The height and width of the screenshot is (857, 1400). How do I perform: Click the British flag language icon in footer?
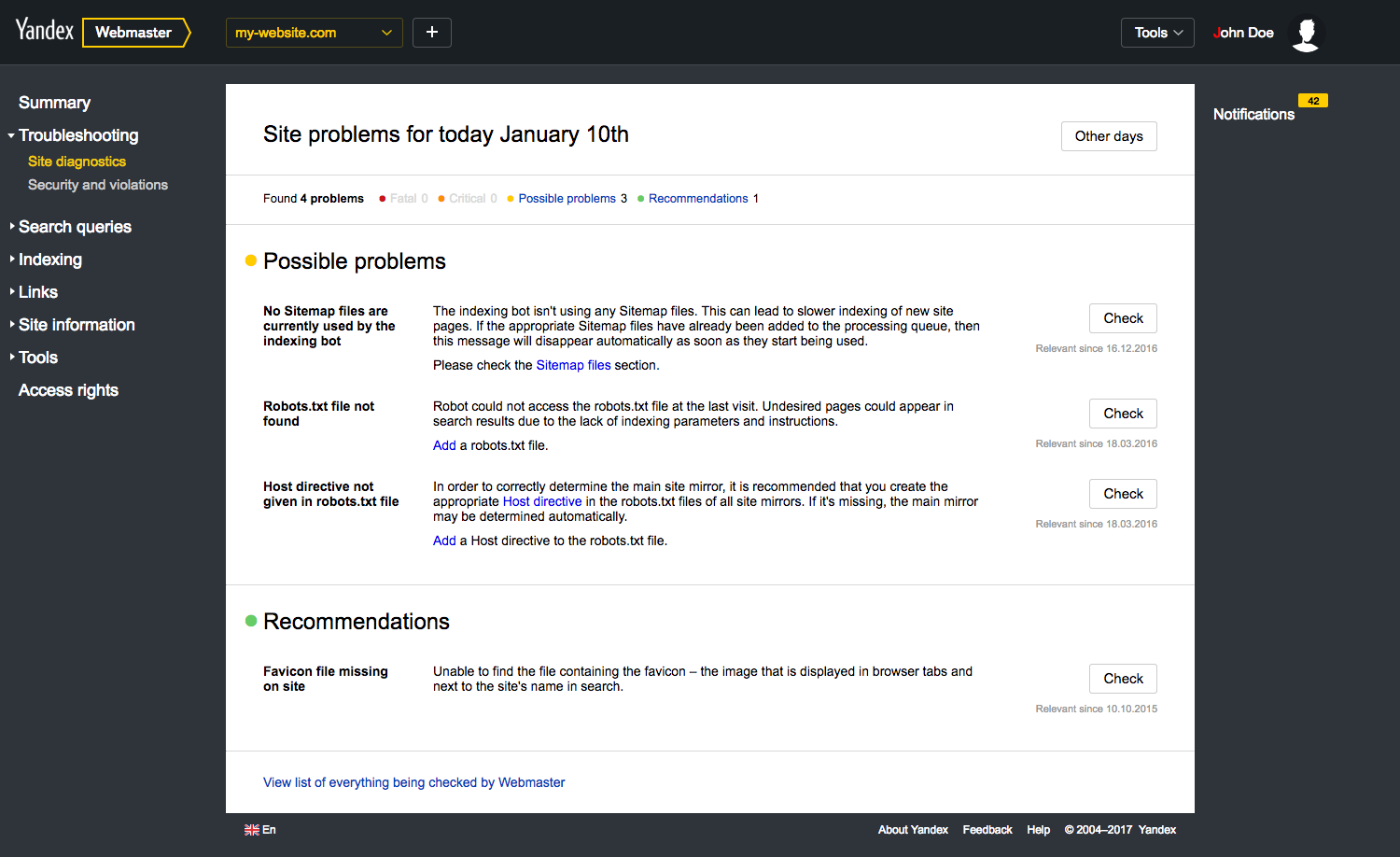251,829
